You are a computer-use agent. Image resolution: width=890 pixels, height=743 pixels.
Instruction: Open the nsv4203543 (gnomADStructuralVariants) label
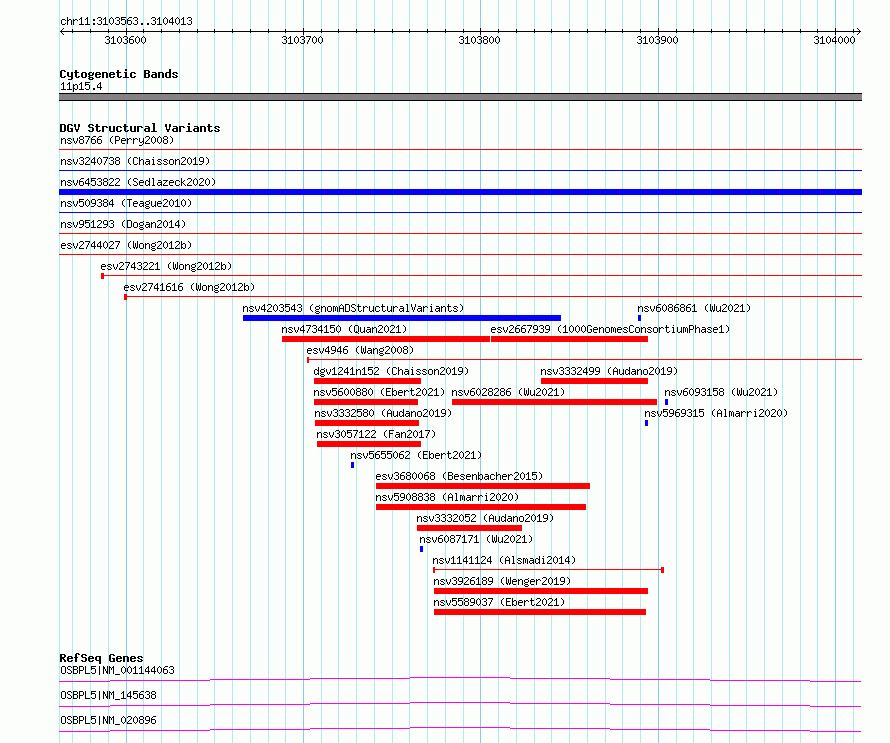353,308
